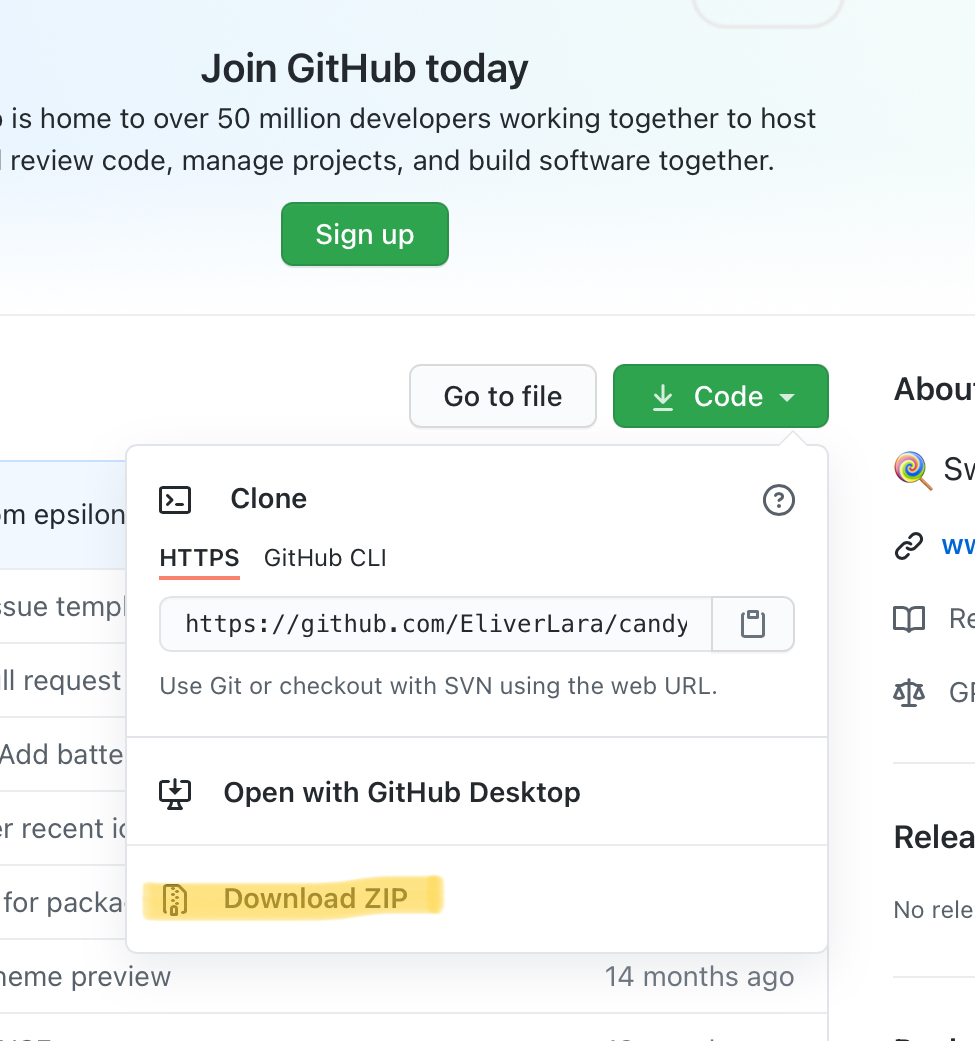
Task: Click the lollipop emoji in About
Action: (911, 468)
